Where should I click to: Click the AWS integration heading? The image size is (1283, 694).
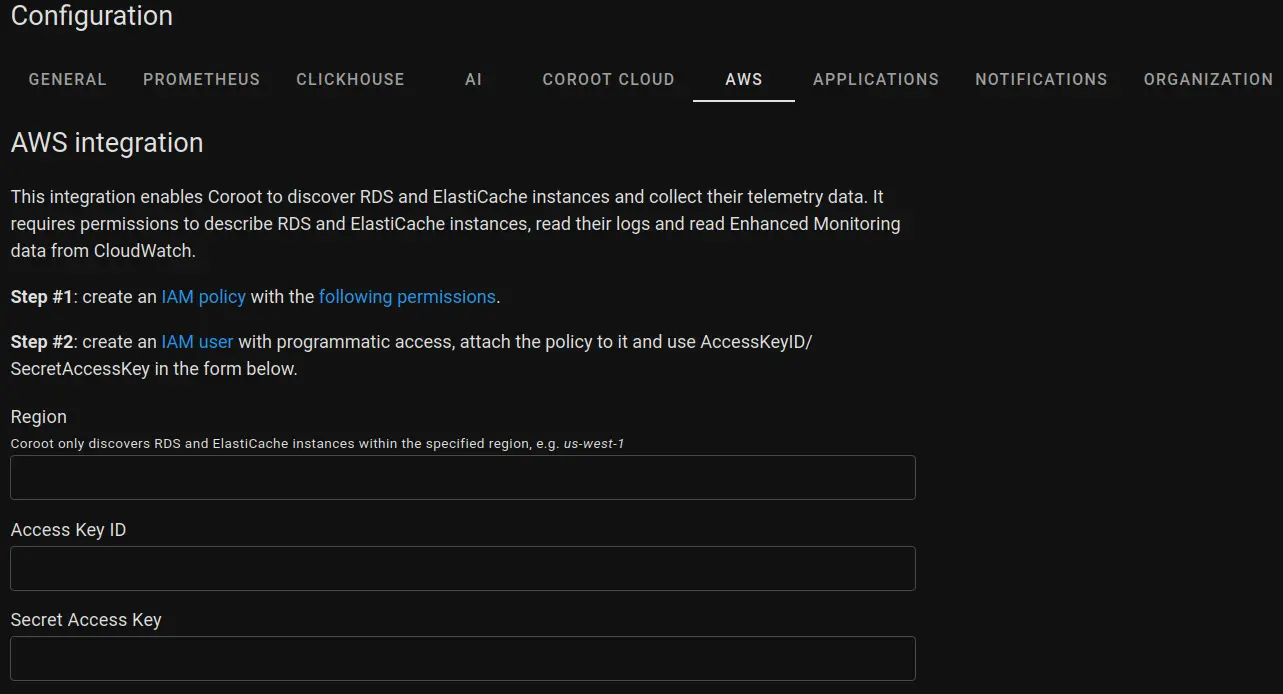(107, 143)
